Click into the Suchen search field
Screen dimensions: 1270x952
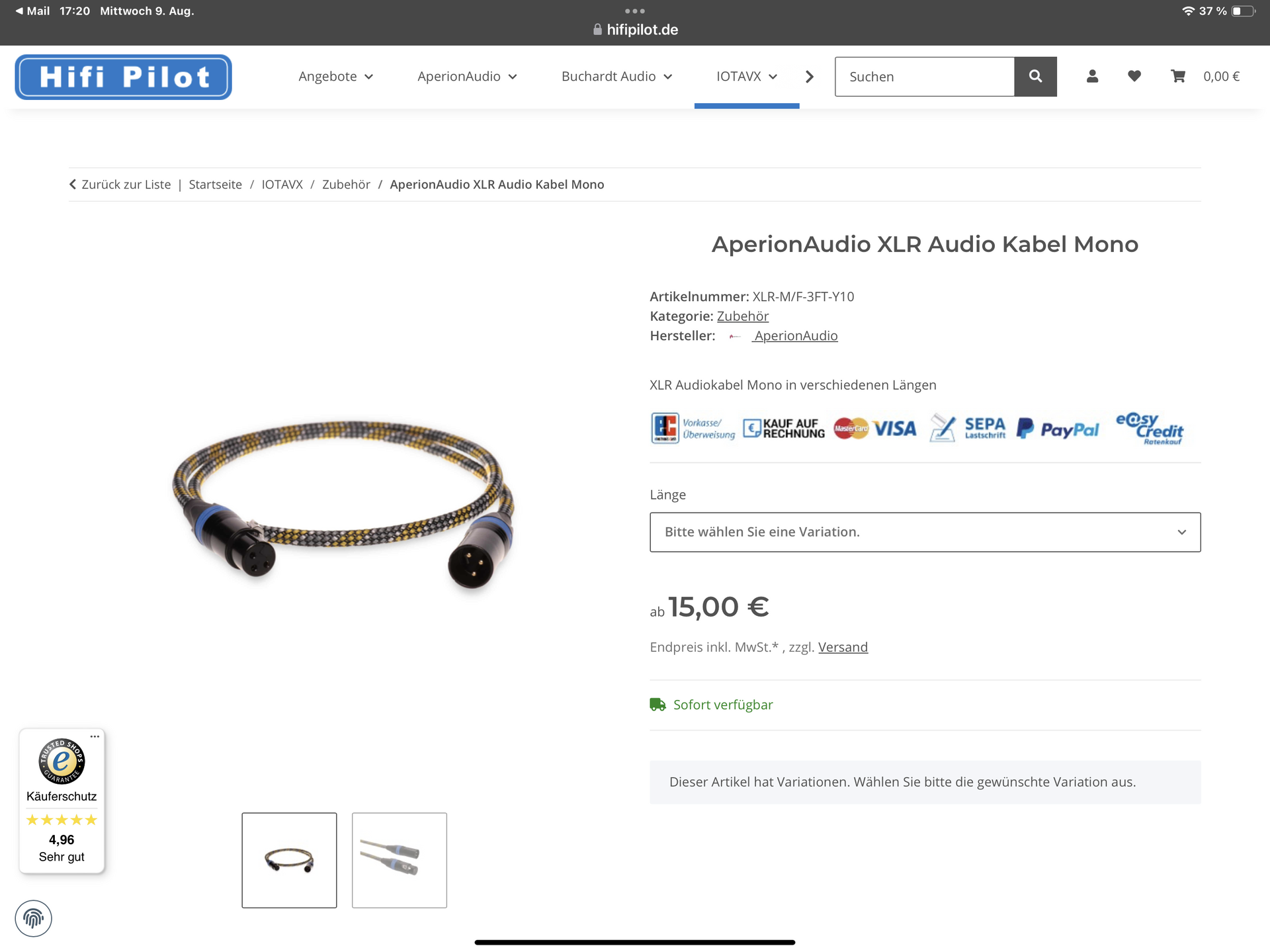924,77
